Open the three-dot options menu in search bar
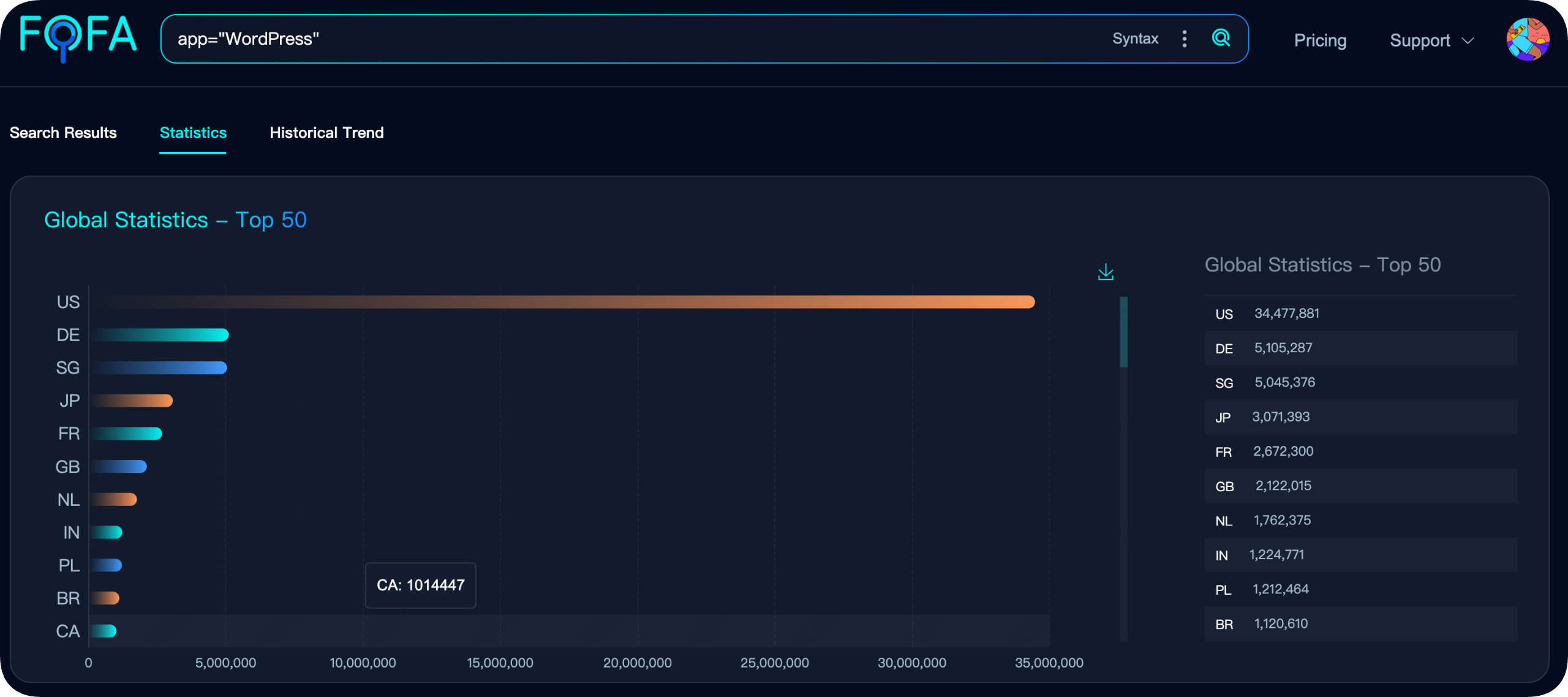Viewport: 1568px width, 697px height. tap(1185, 39)
